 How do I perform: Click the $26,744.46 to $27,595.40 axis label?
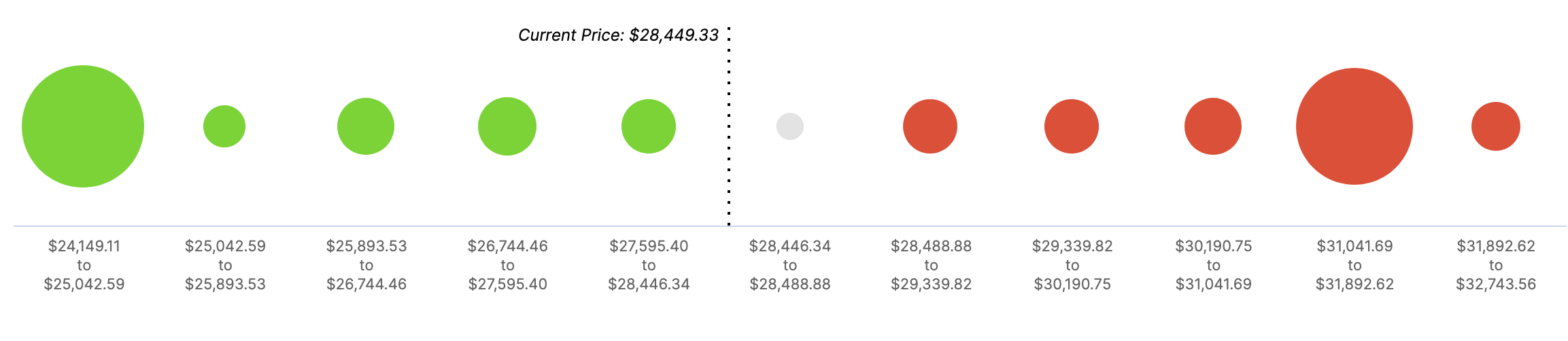click(507, 265)
